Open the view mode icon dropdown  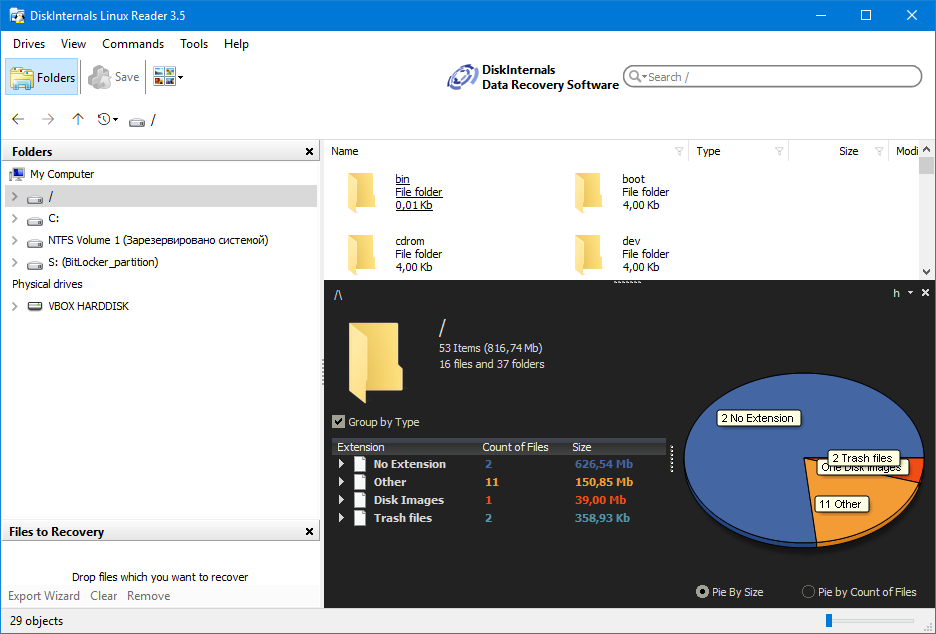point(168,77)
